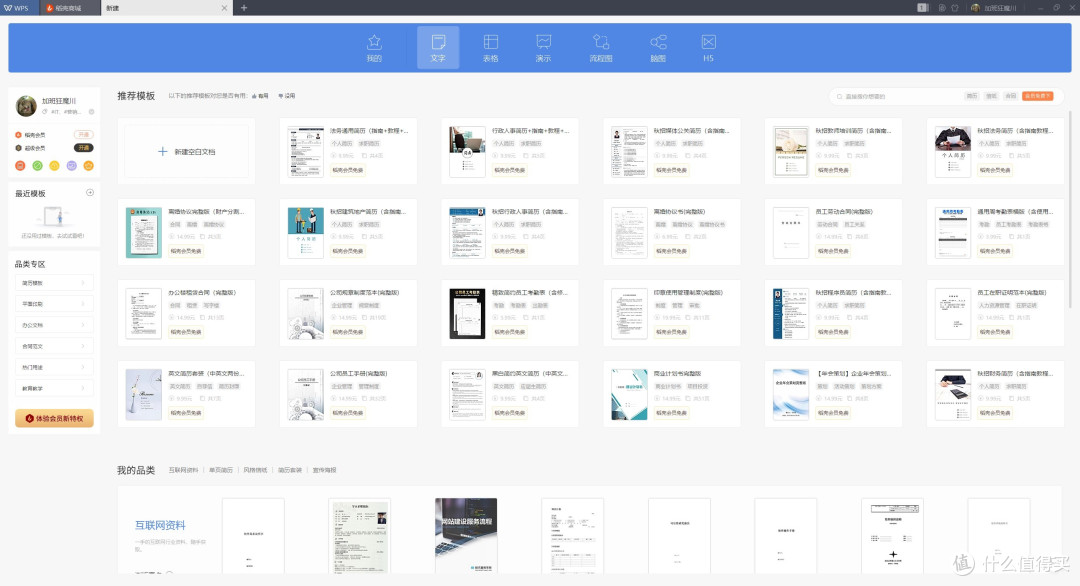Screen dimensions: 1080x586
Task: Open 企业年会策划 template thumbnail
Action: pyautogui.click(x=791, y=395)
